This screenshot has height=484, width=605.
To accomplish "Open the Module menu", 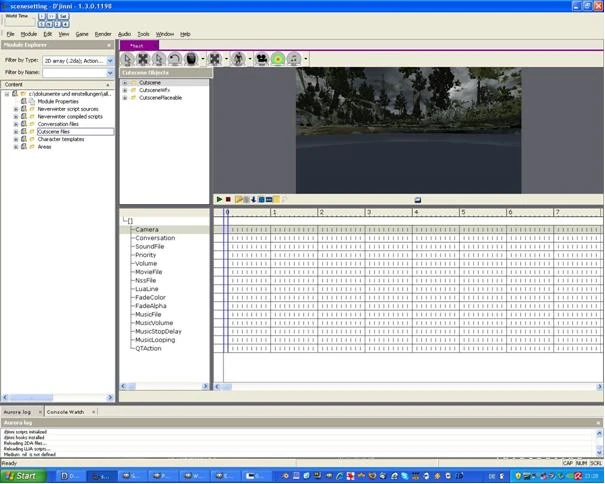I will (x=29, y=34).
